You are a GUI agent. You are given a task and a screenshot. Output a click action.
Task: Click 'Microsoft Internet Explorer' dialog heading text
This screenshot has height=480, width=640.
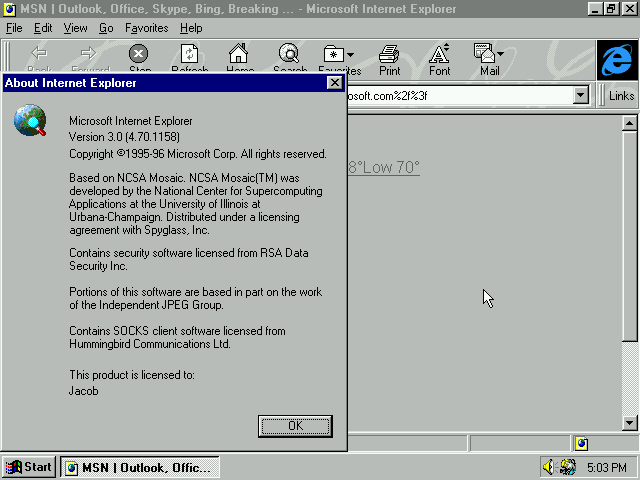tap(131, 121)
